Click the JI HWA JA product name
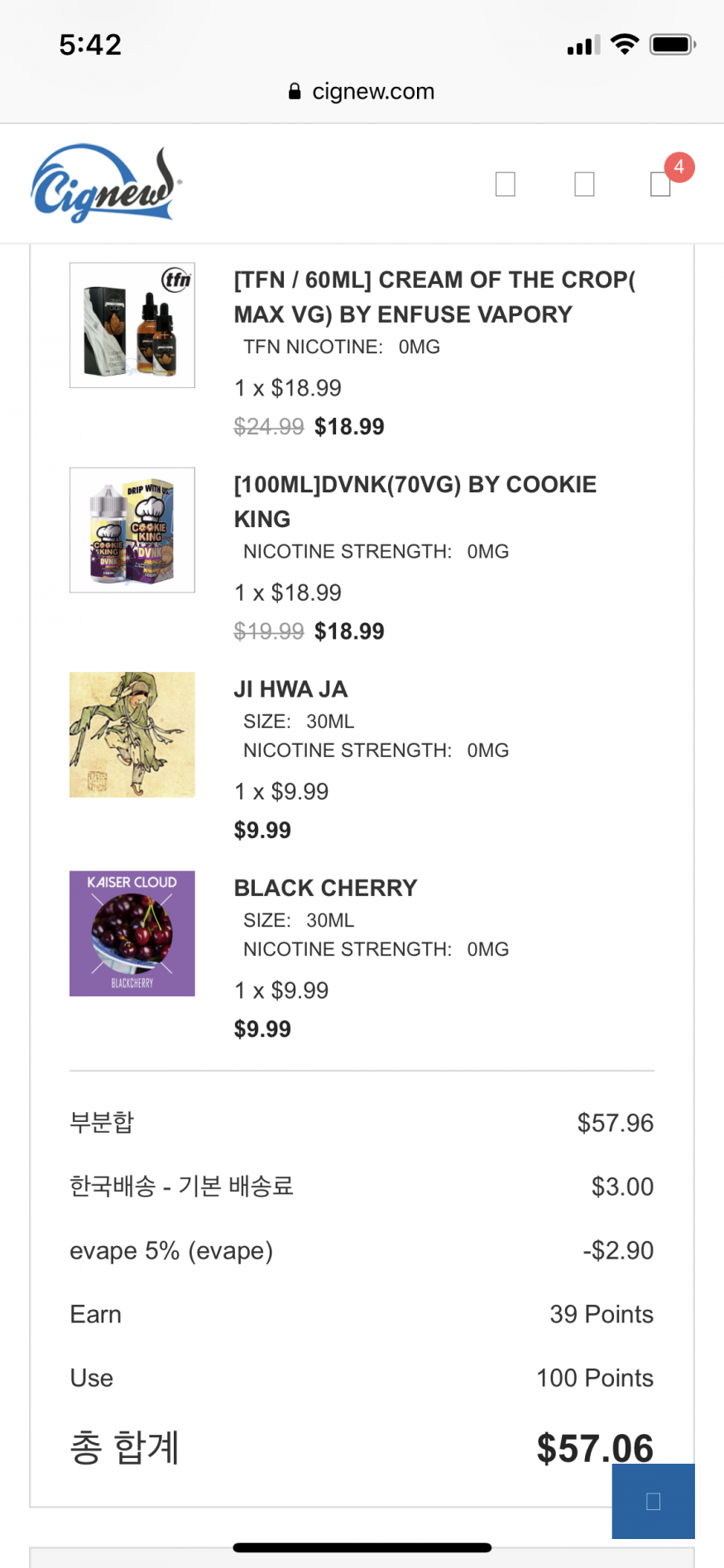This screenshot has height=1568, width=724. pyautogui.click(x=290, y=689)
